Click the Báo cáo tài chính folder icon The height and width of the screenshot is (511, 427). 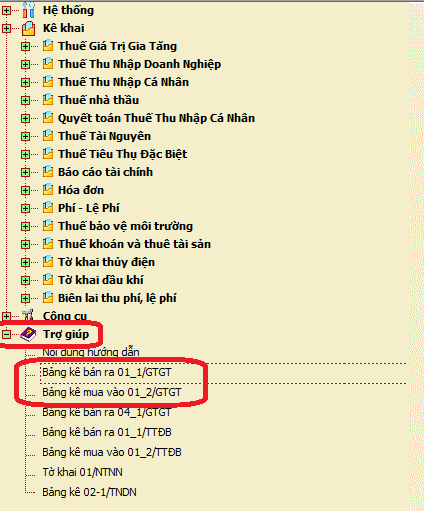point(48,171)
